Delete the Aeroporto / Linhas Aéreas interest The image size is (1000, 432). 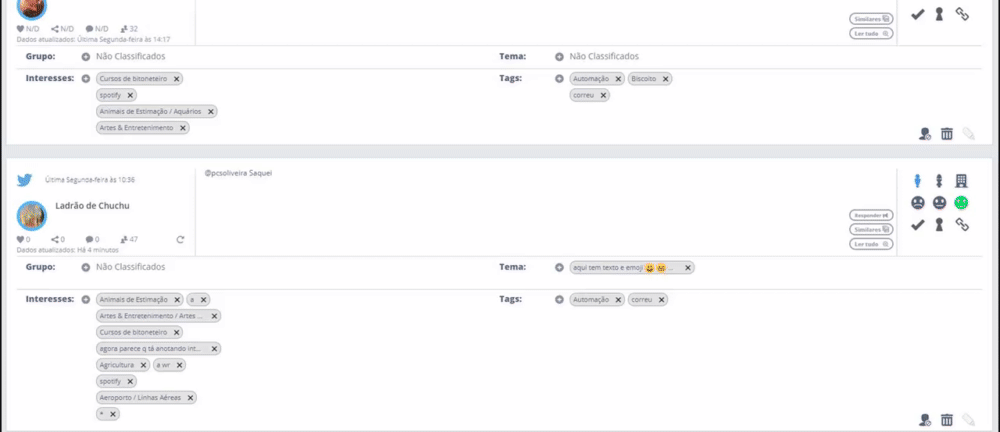190,397
